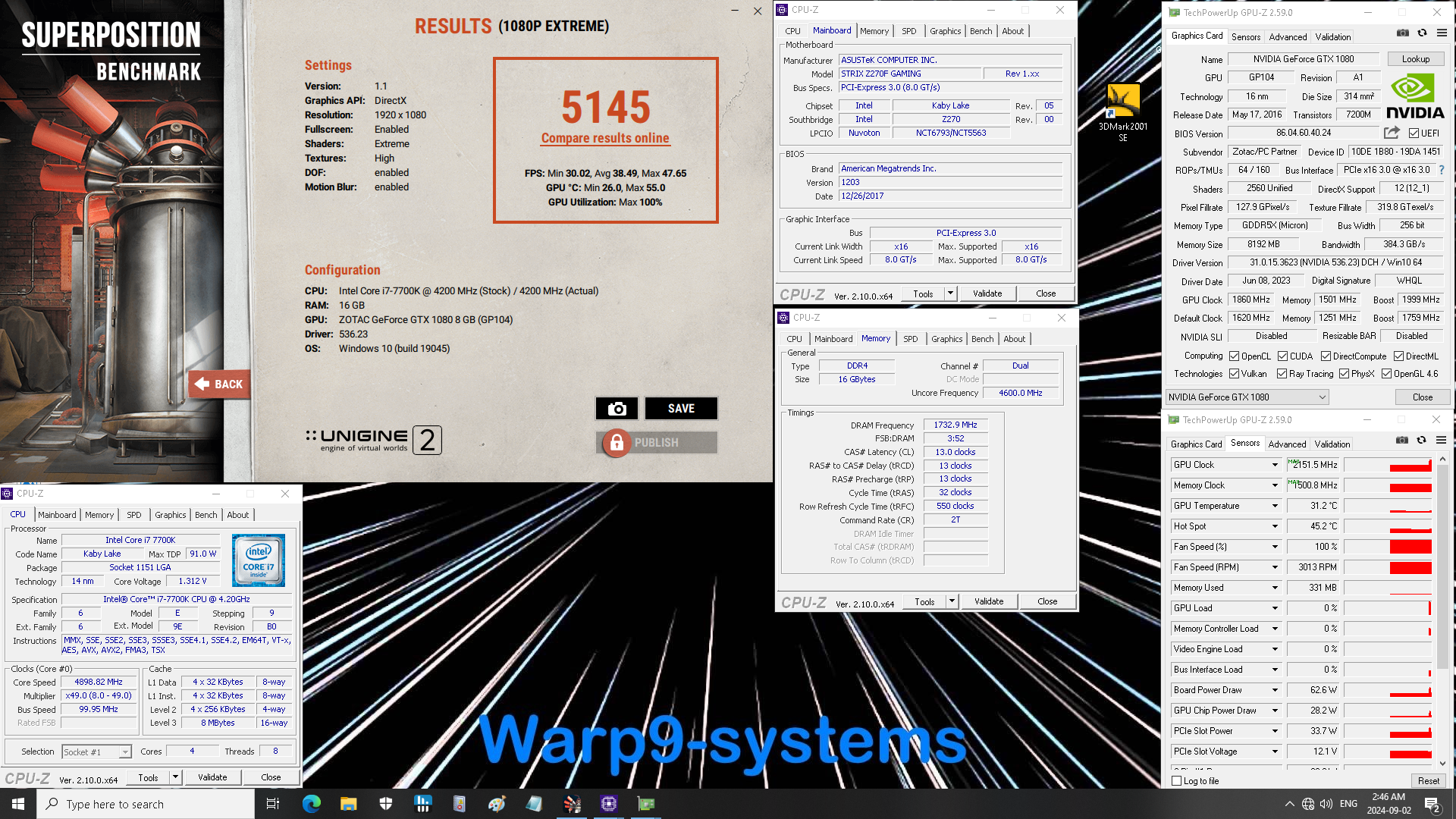Toggle the Ray Tracing checkbox
The image size is (1456, 819).
(1282, 374)
